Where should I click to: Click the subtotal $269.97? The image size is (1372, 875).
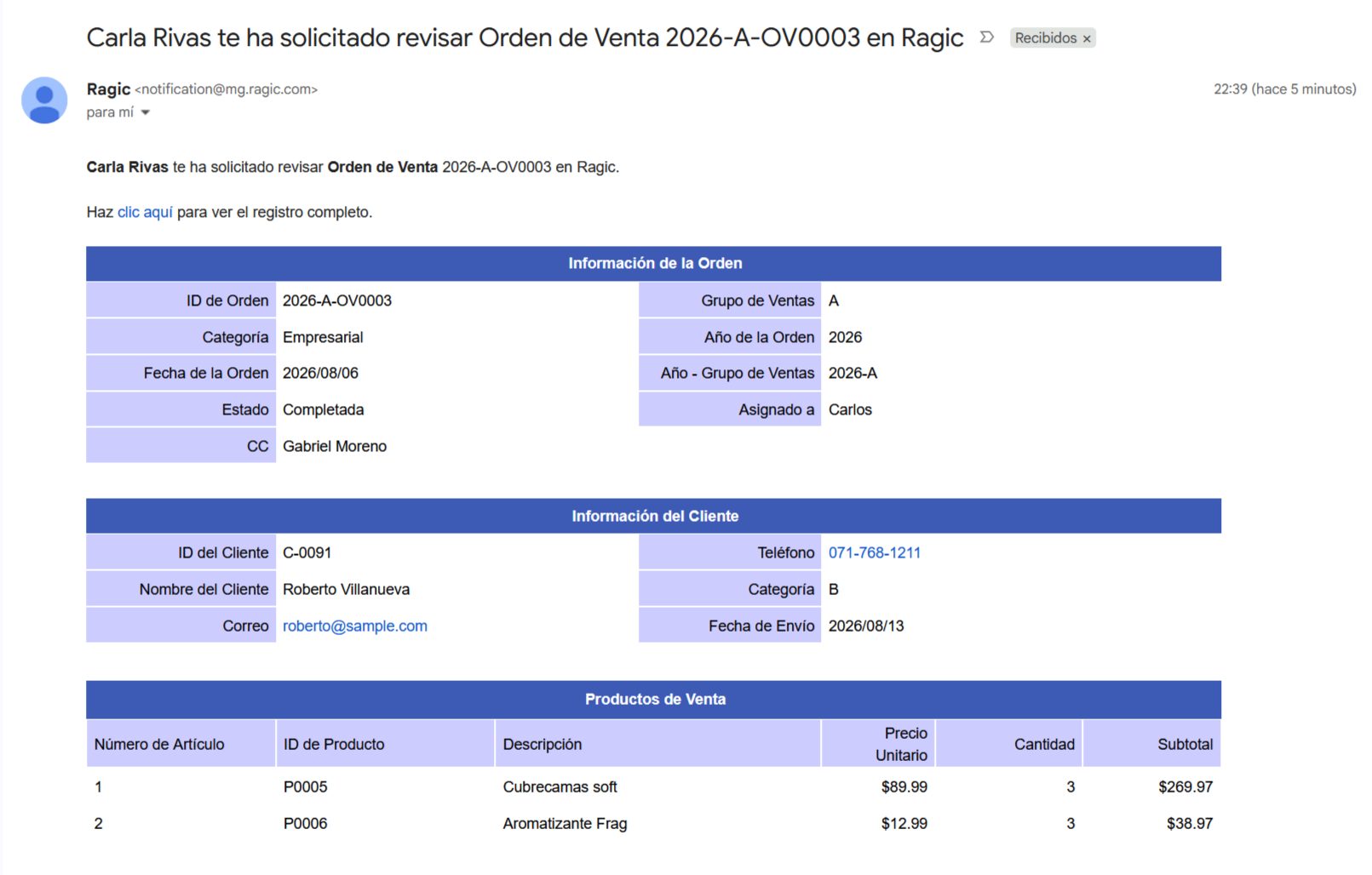(1185, 786)
